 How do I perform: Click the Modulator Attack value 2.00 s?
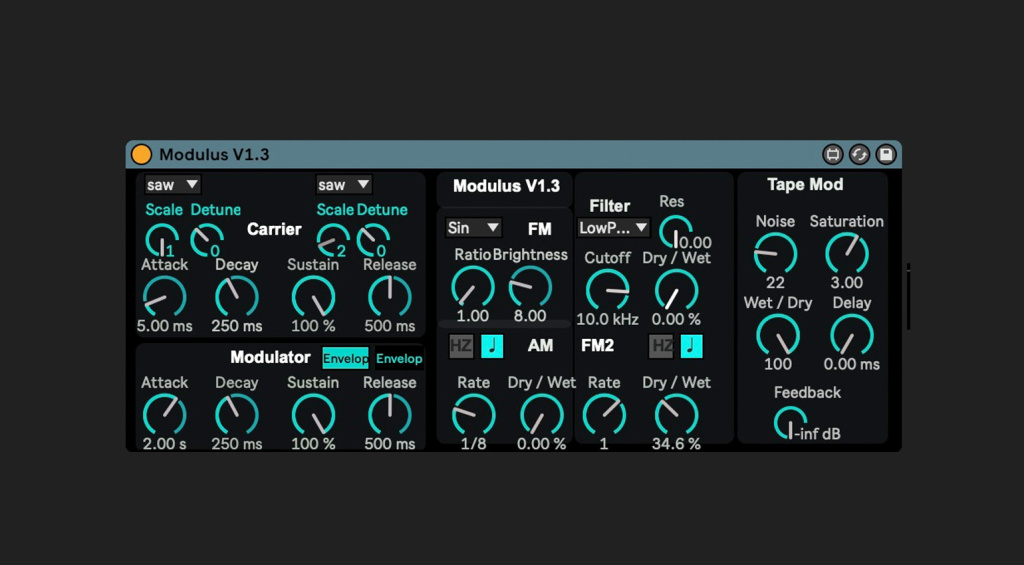pos(165,444)
